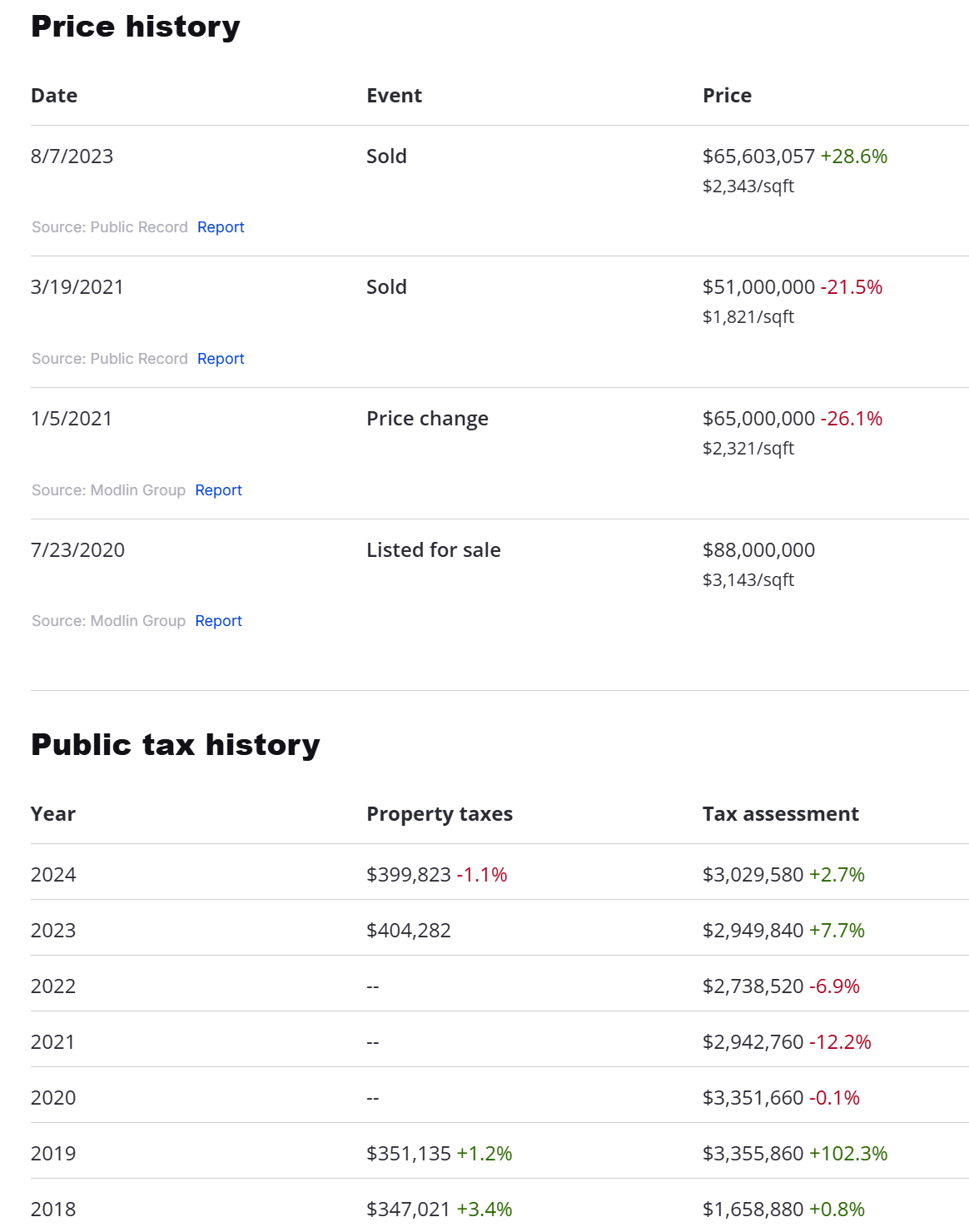Screen dimensions: 969x1232
Task: Click the Event column header
Action: coord(394,96)
